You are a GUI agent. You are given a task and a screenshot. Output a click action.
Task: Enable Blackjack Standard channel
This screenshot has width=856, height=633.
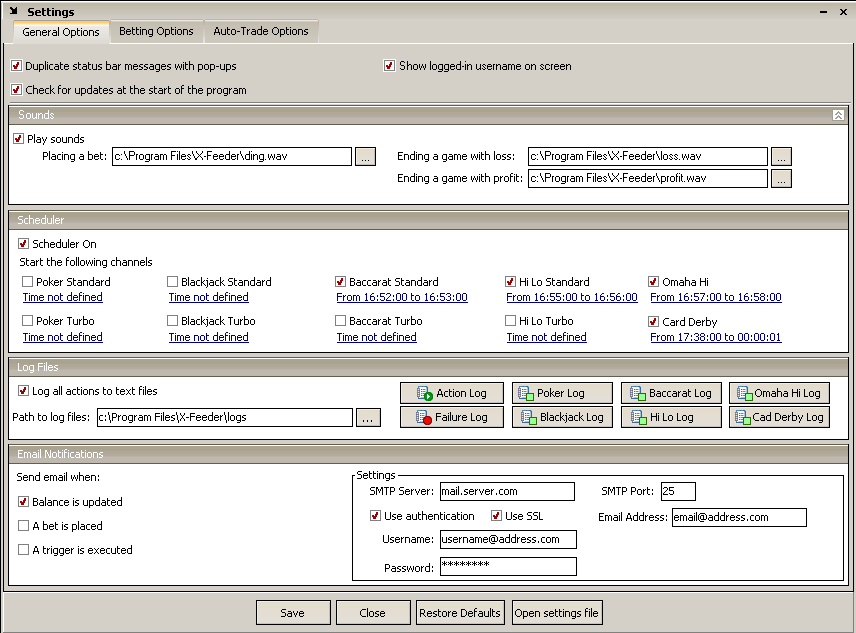pyautogui.click(x=173, y=282)
